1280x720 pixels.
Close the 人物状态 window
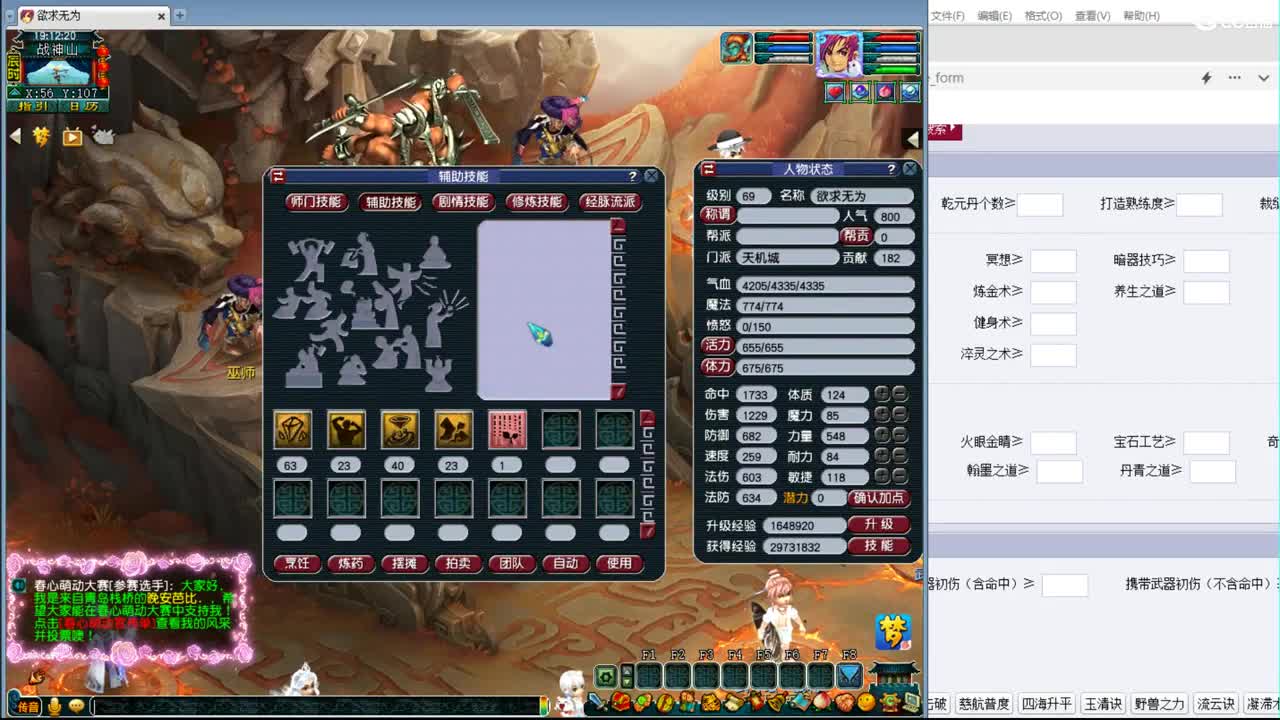(x=910, y=169)
